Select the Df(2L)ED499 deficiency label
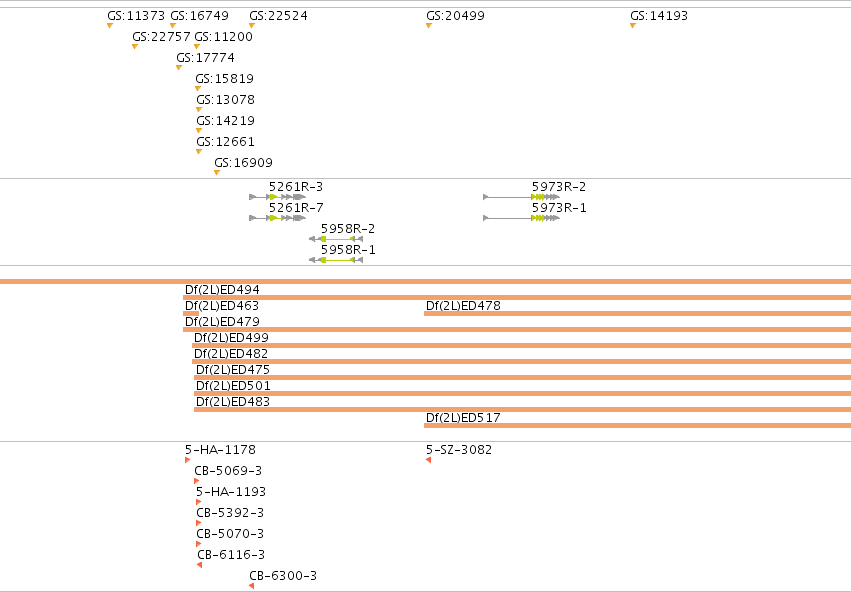The height and width of the screenshot is (592, 851). tap(231, 338)
